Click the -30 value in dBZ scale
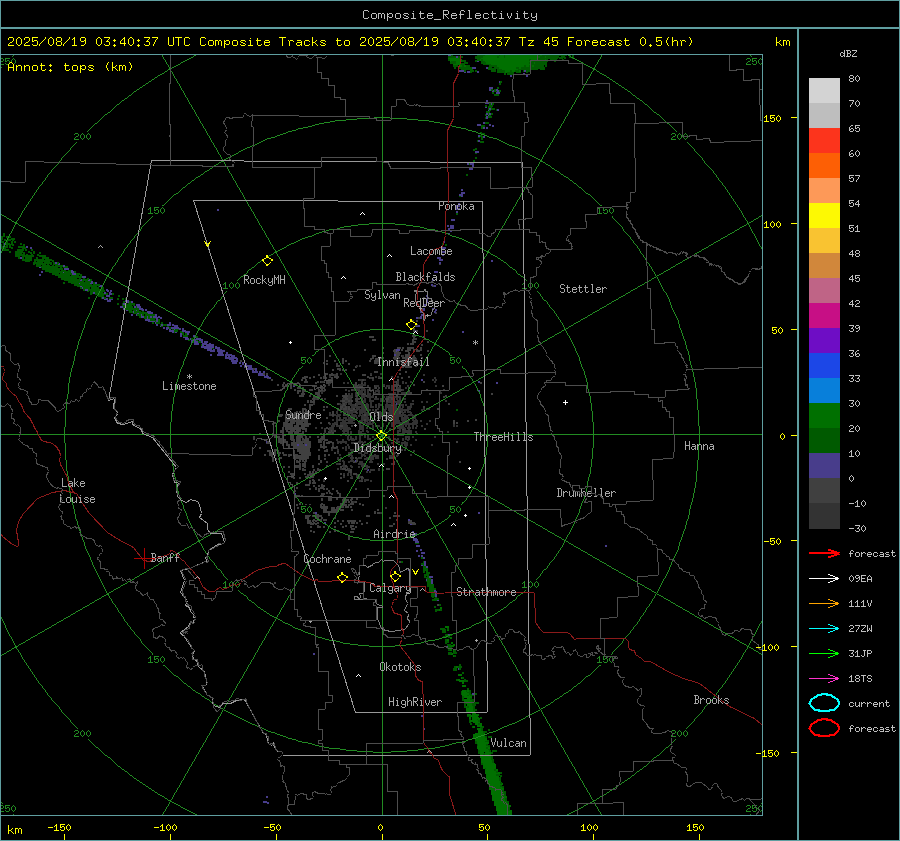The image size is (900, 841). pos(857,528)
